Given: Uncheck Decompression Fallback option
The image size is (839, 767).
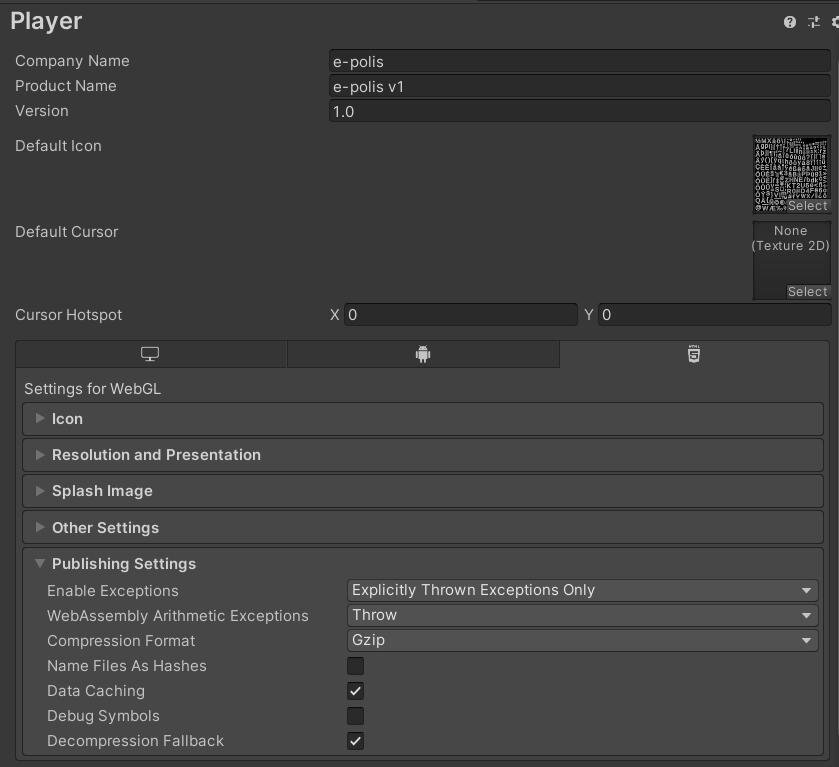Looking at the screenshot, I should (355, 741).
